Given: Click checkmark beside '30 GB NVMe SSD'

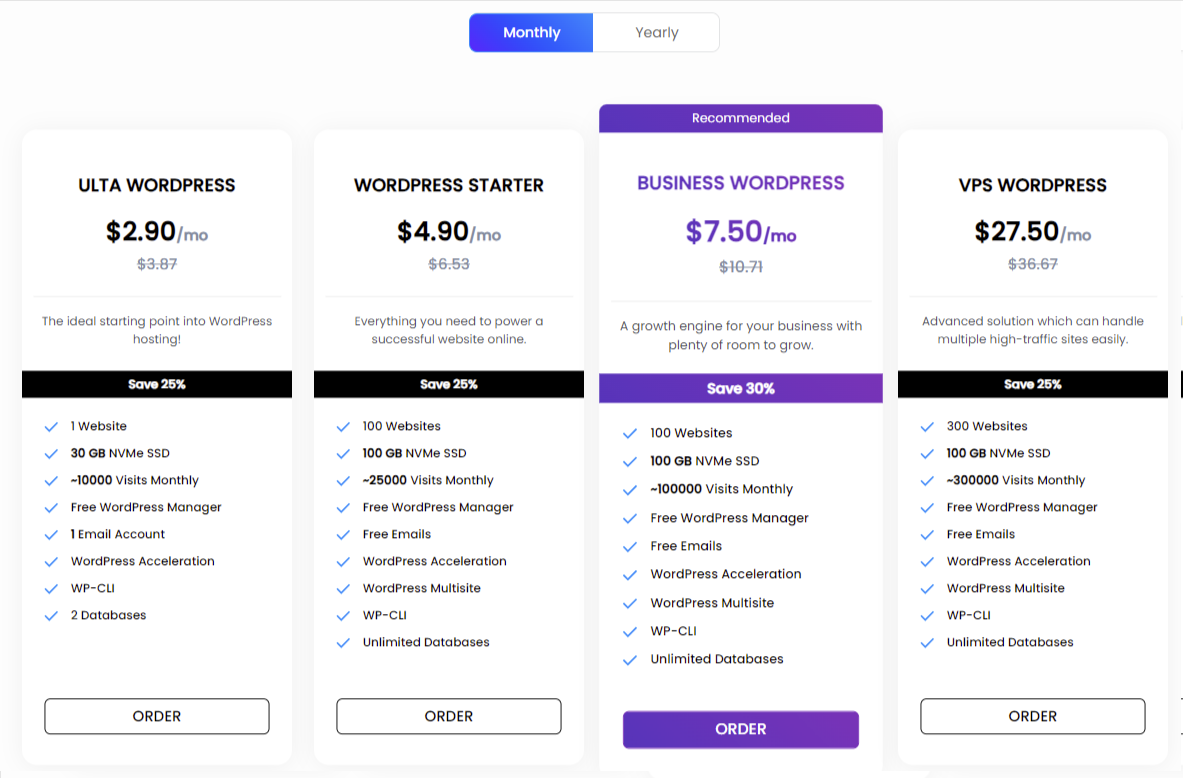Looking at the screenshot, I should tap(52, 454).
